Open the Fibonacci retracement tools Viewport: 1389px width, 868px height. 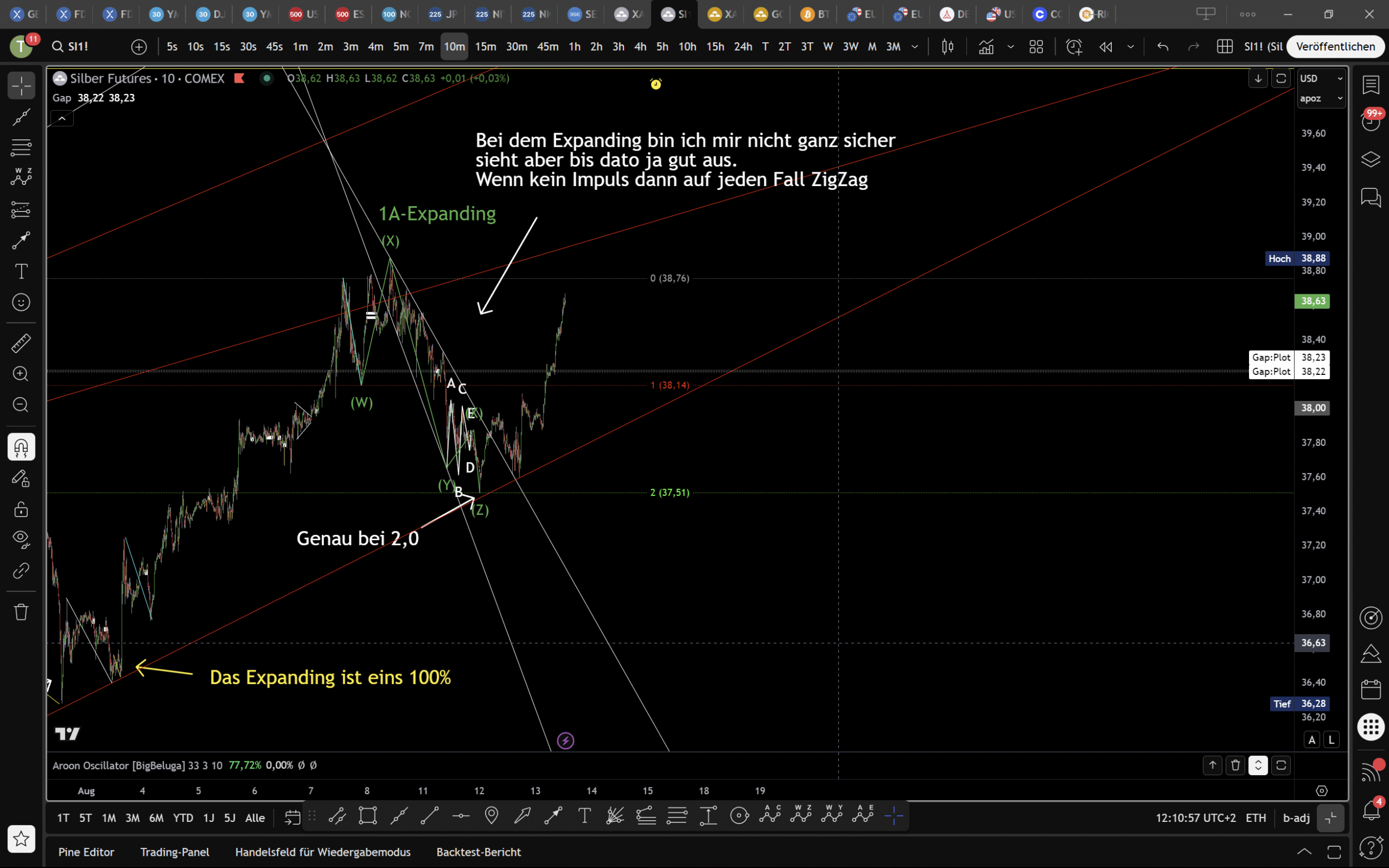tap(21, 148)
